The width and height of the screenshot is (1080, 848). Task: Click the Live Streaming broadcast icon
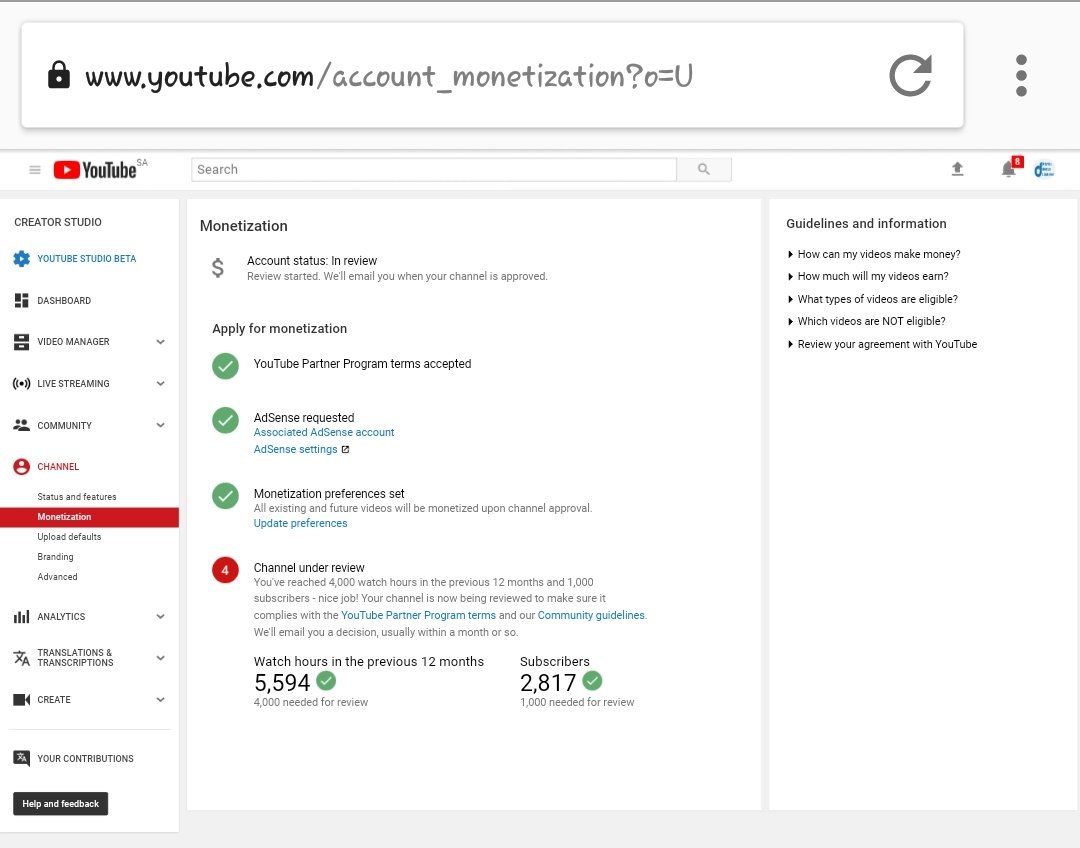click(21, 384)
